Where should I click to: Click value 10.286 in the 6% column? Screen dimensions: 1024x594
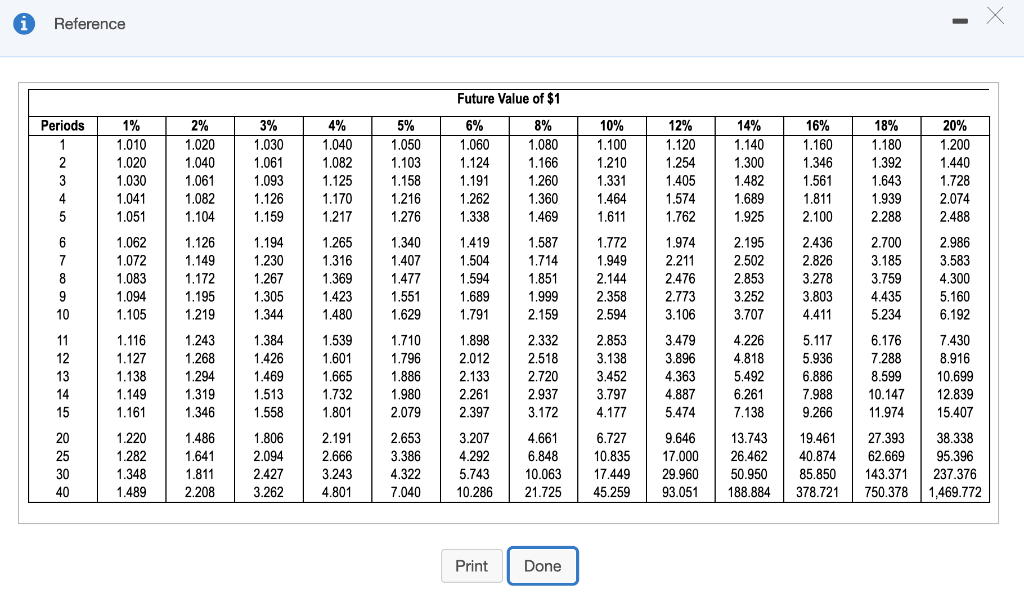(474, 492)
